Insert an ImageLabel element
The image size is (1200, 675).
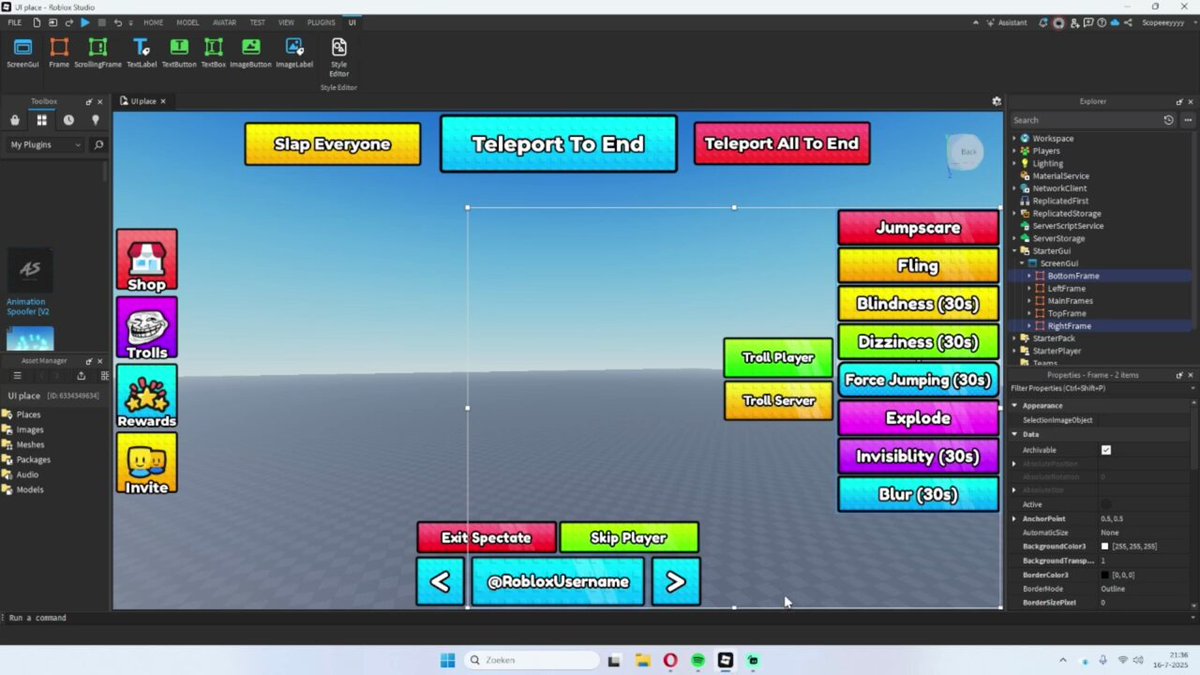click(x=294, y=53)
